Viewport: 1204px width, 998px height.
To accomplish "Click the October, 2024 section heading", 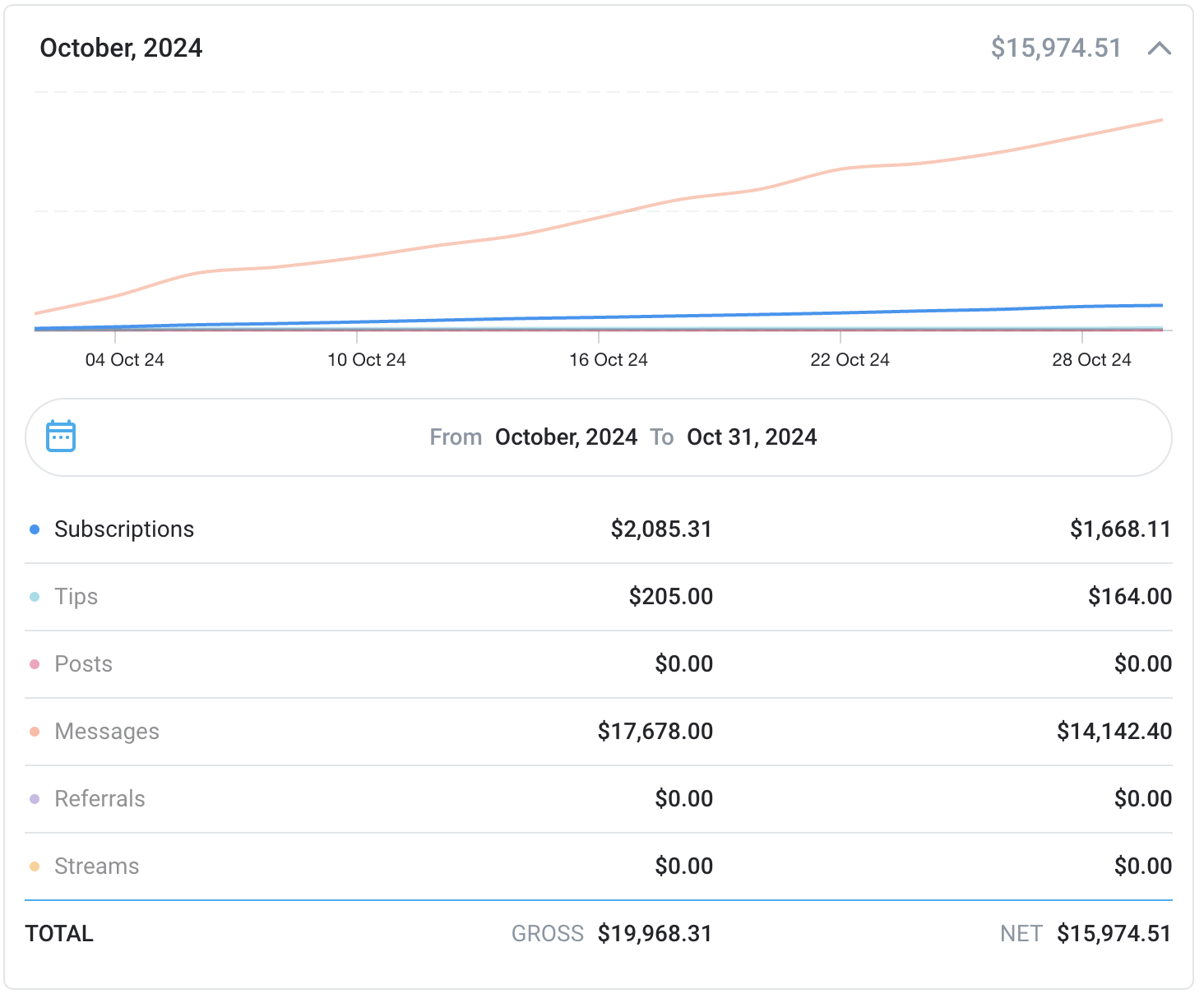I will tap(121, 49).
